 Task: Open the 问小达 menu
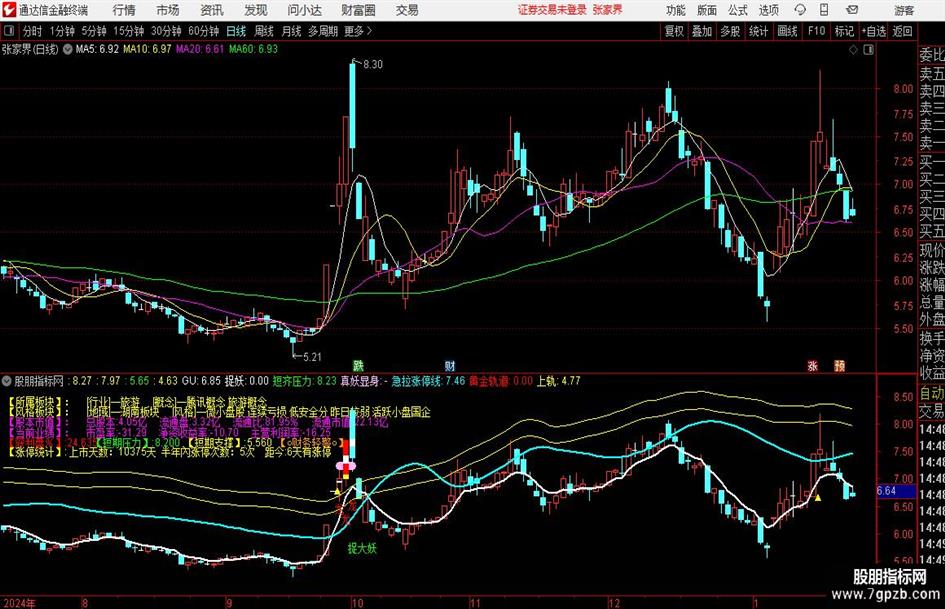(x=304, y=10)
